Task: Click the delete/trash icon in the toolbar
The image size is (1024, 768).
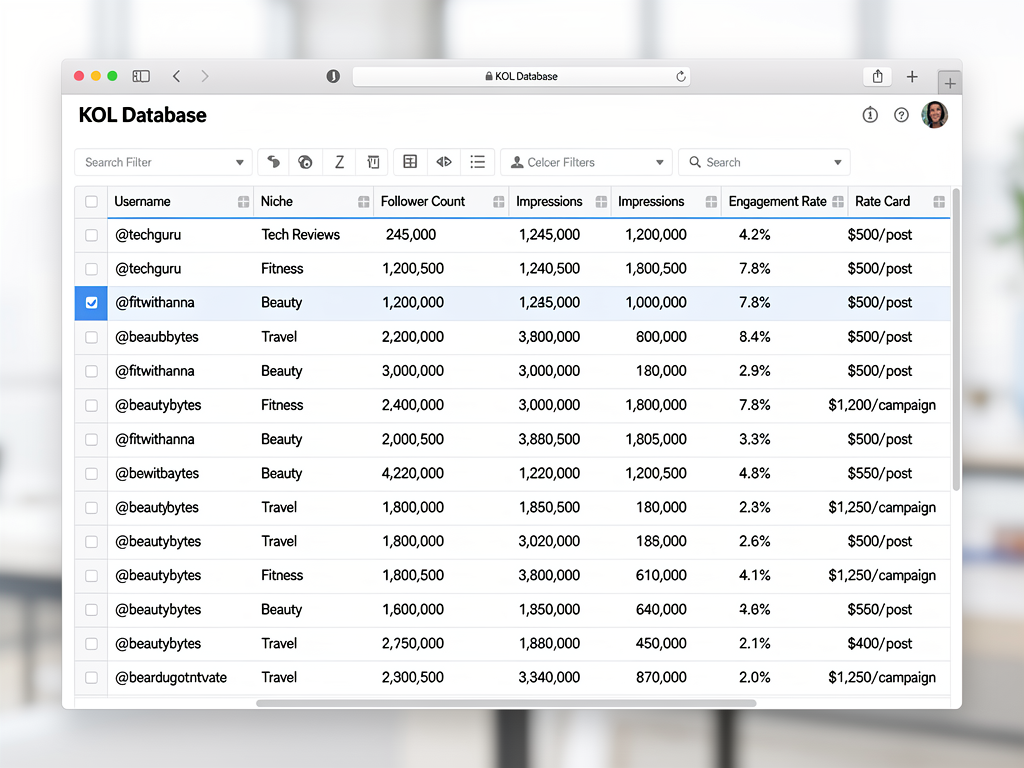Action: (372, 161)
